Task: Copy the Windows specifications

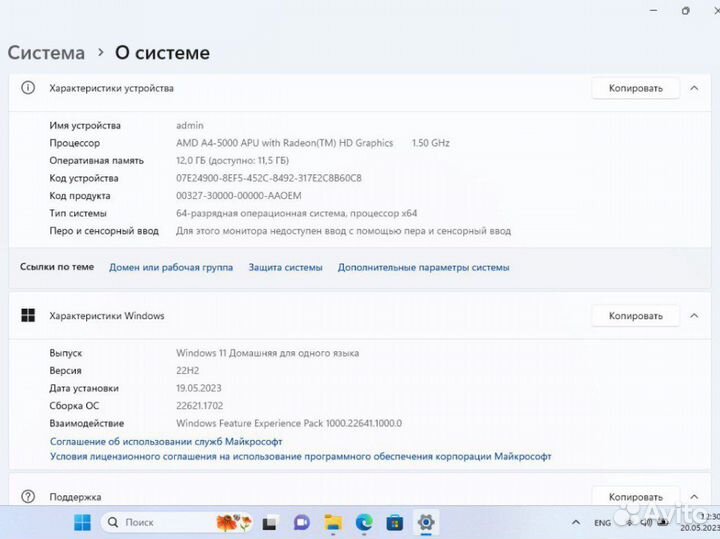Action: [x=636, y=316]
